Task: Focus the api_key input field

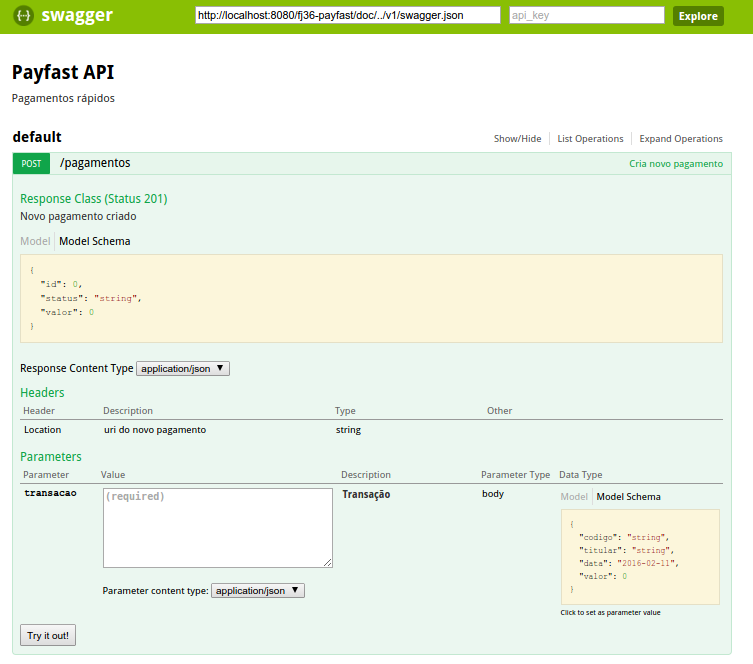Action: (x=586, y=15)
